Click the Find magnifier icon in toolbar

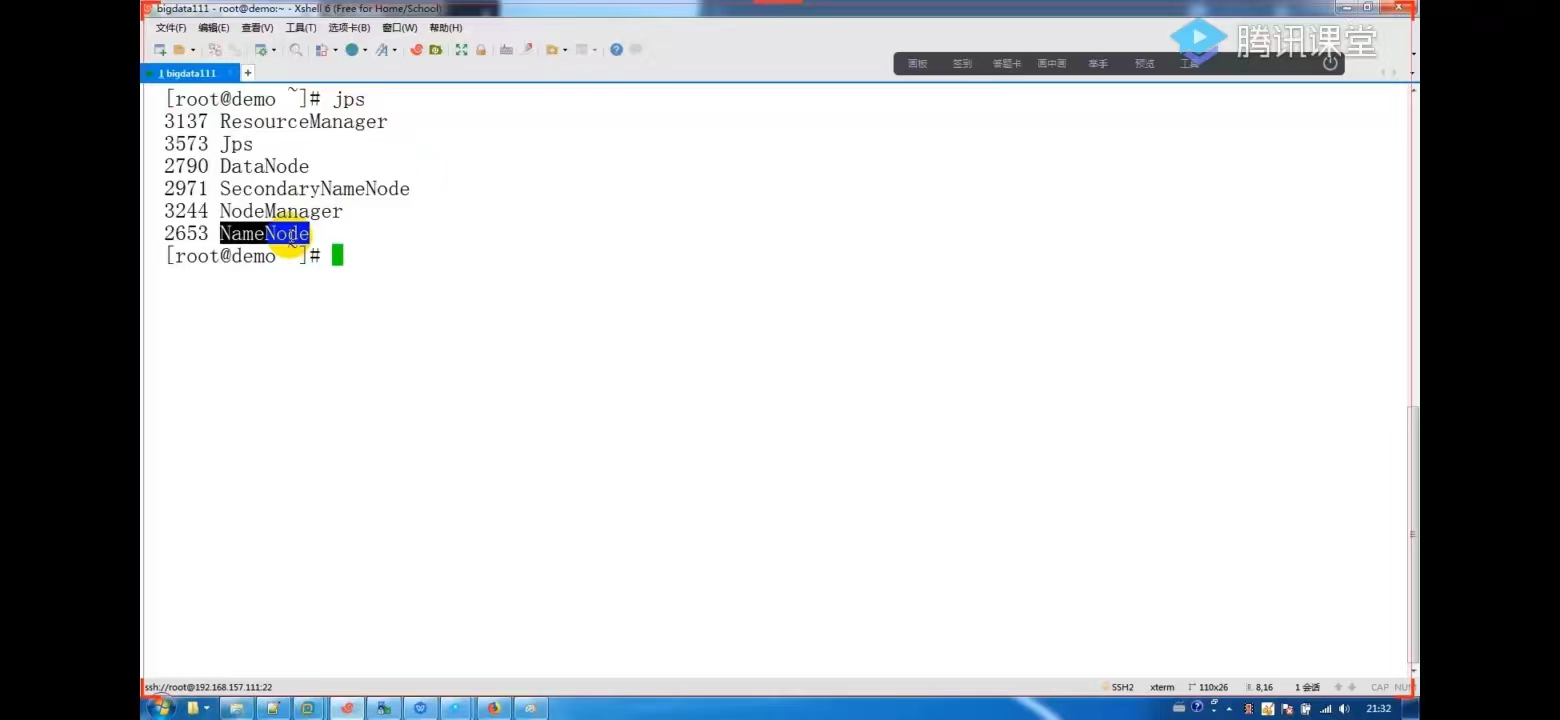click(x=296, y=50)
